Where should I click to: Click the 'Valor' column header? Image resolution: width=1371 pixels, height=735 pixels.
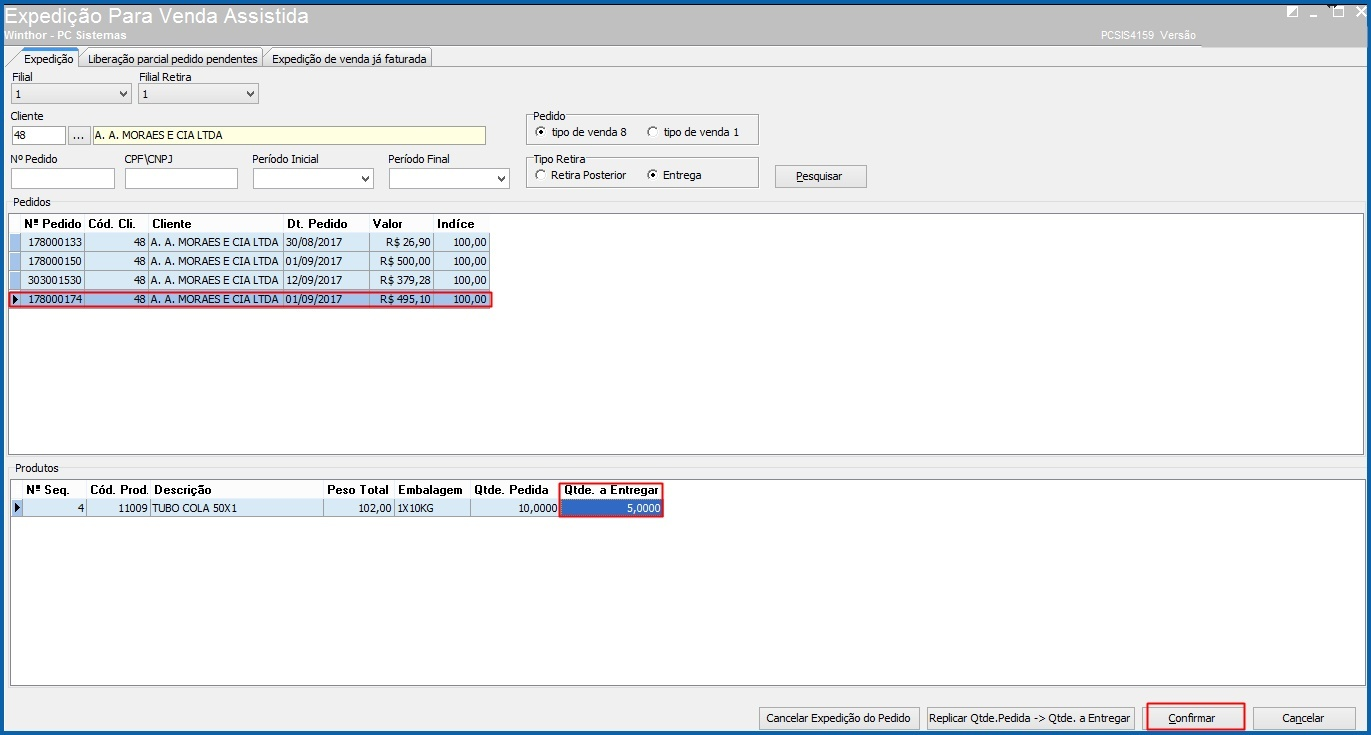(401, 224)
